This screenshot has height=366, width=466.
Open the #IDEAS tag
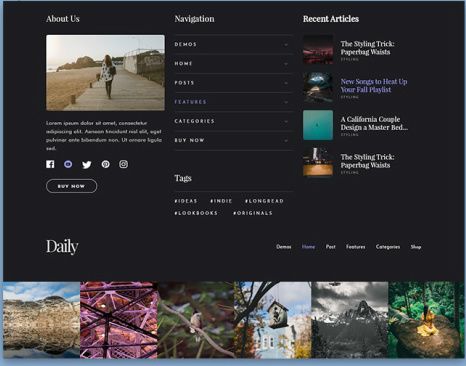tap(186, 201)
